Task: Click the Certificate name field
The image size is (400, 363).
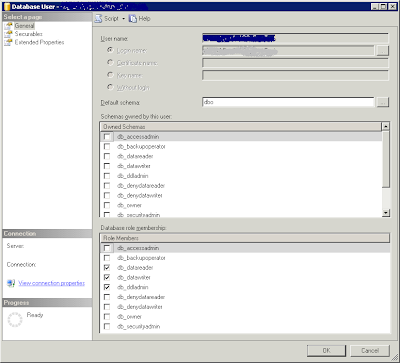Action: 295,63
